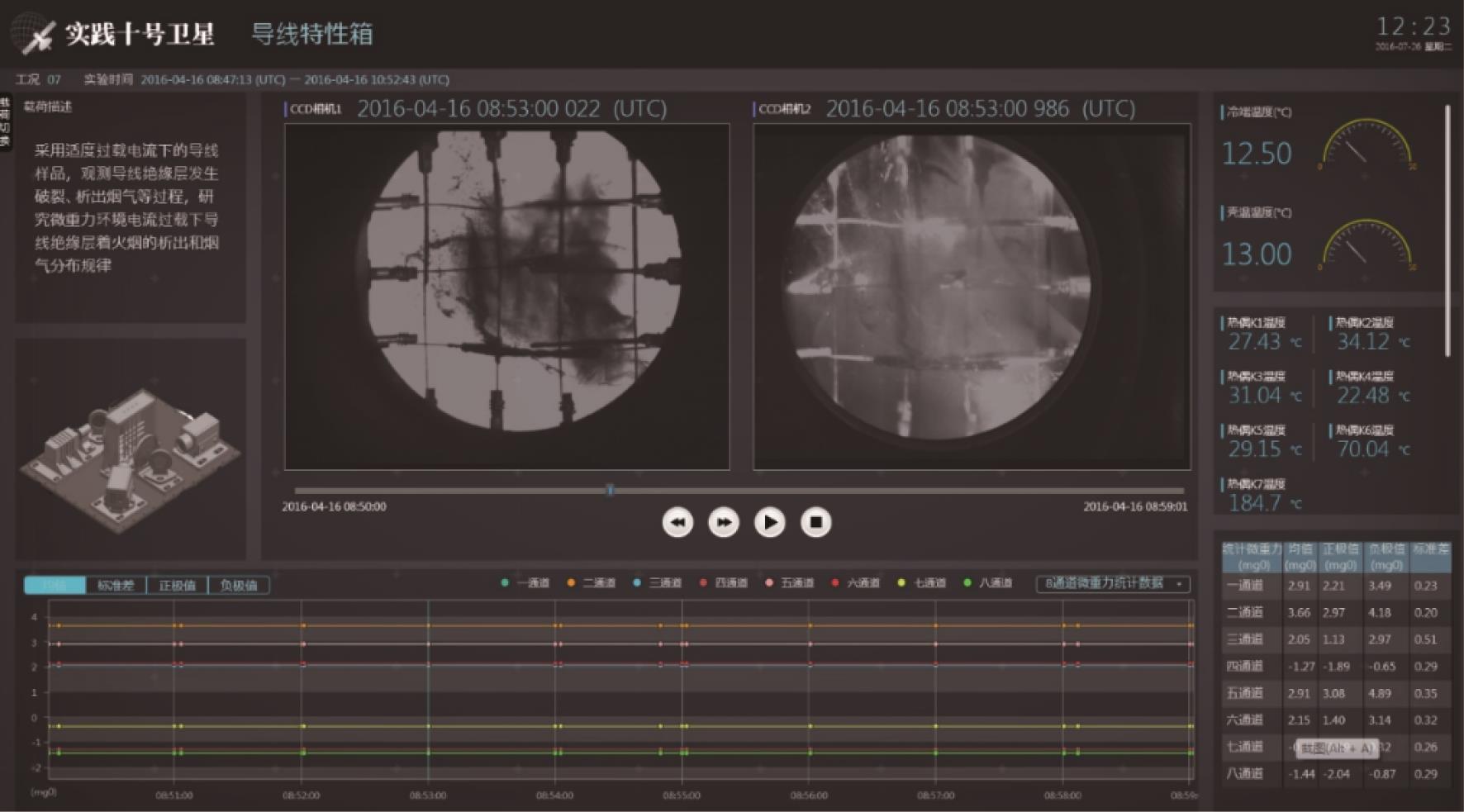Toggle the 四通道 legend series

click(x=724, y=583)
